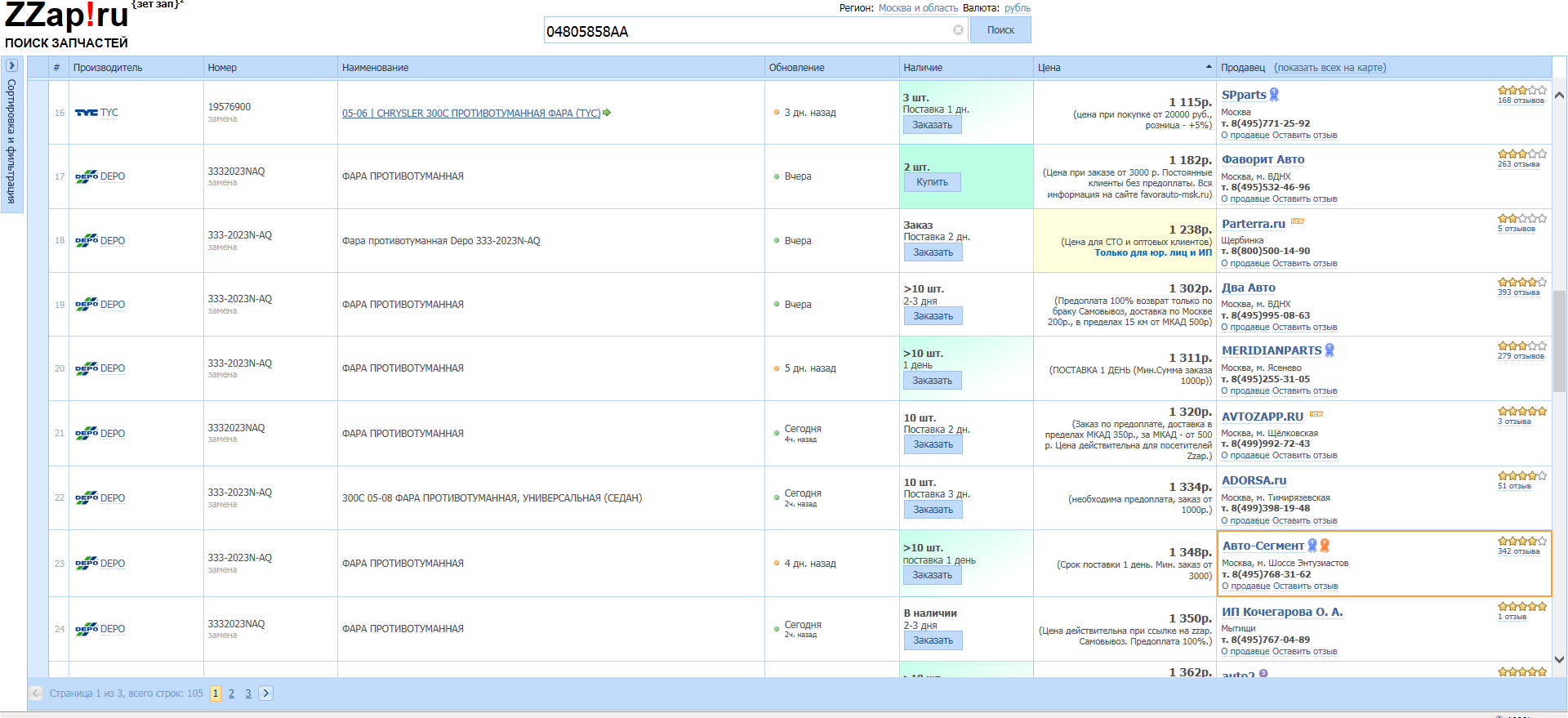
Task: Click the star rating for ИП Кочегарова О. А.
Action: [1522, 606]
